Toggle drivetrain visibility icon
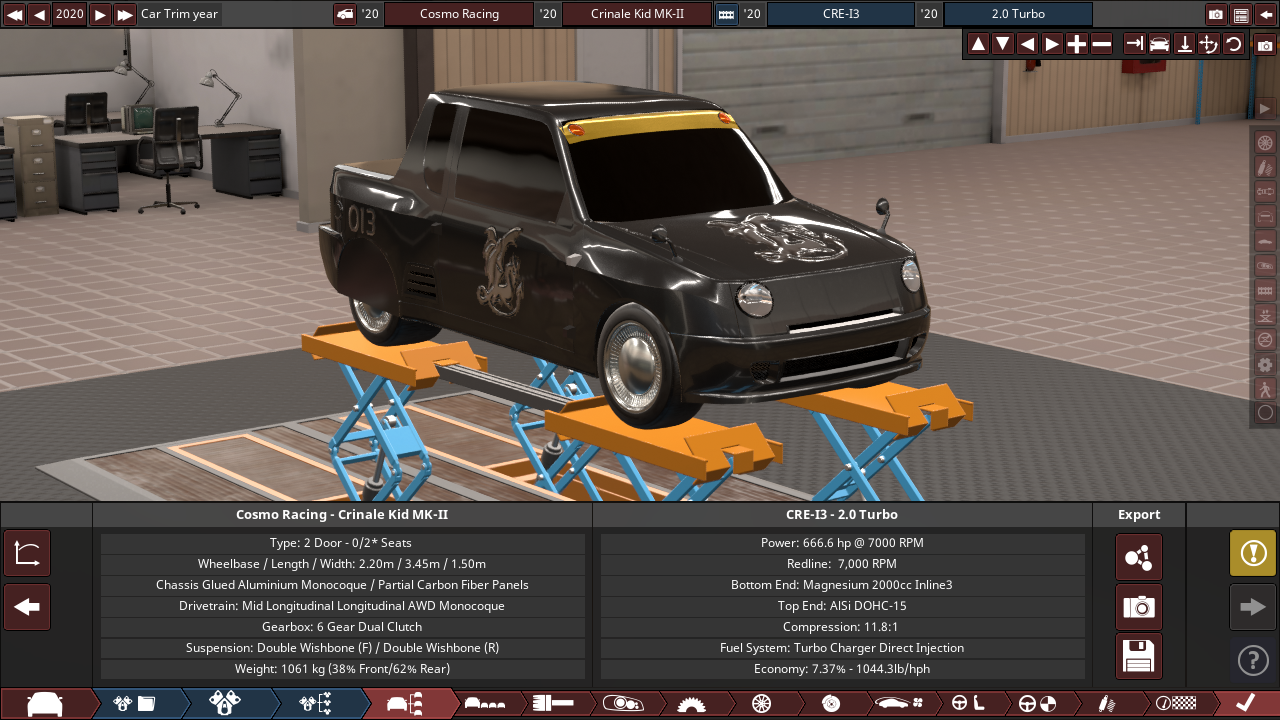1280x720 pixels. point(1265,191)
